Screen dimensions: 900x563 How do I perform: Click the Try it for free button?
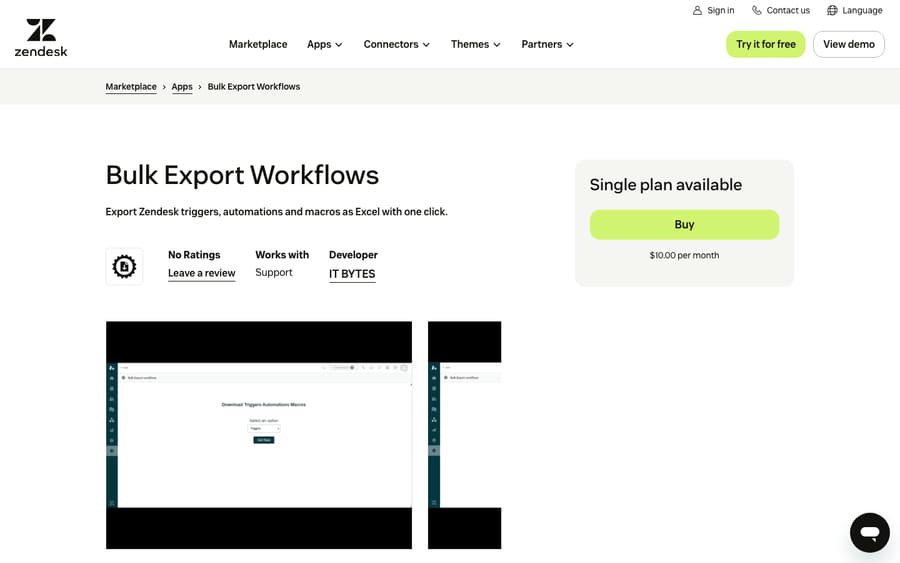(766, 44)
